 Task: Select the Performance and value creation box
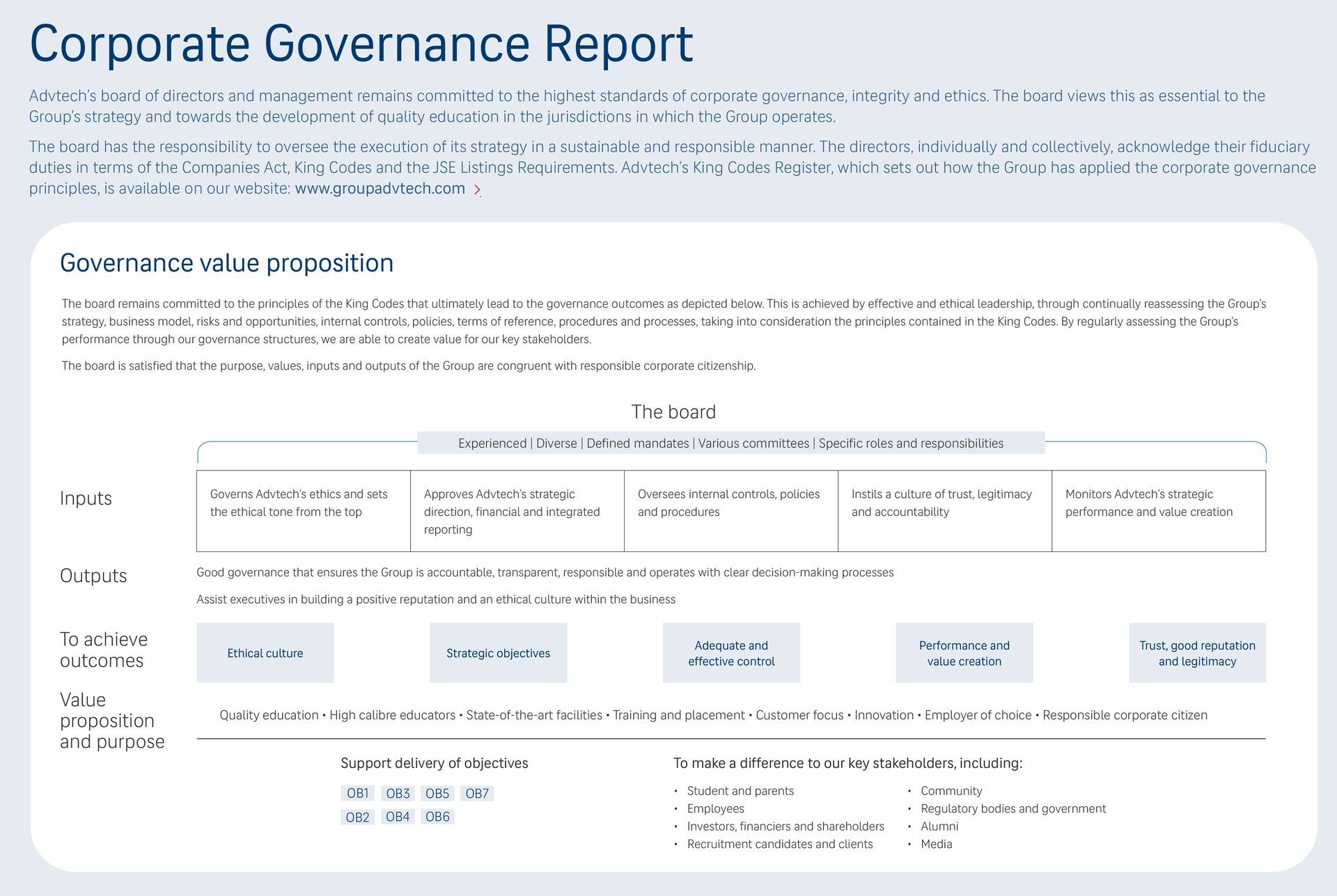tap(964, 653)
